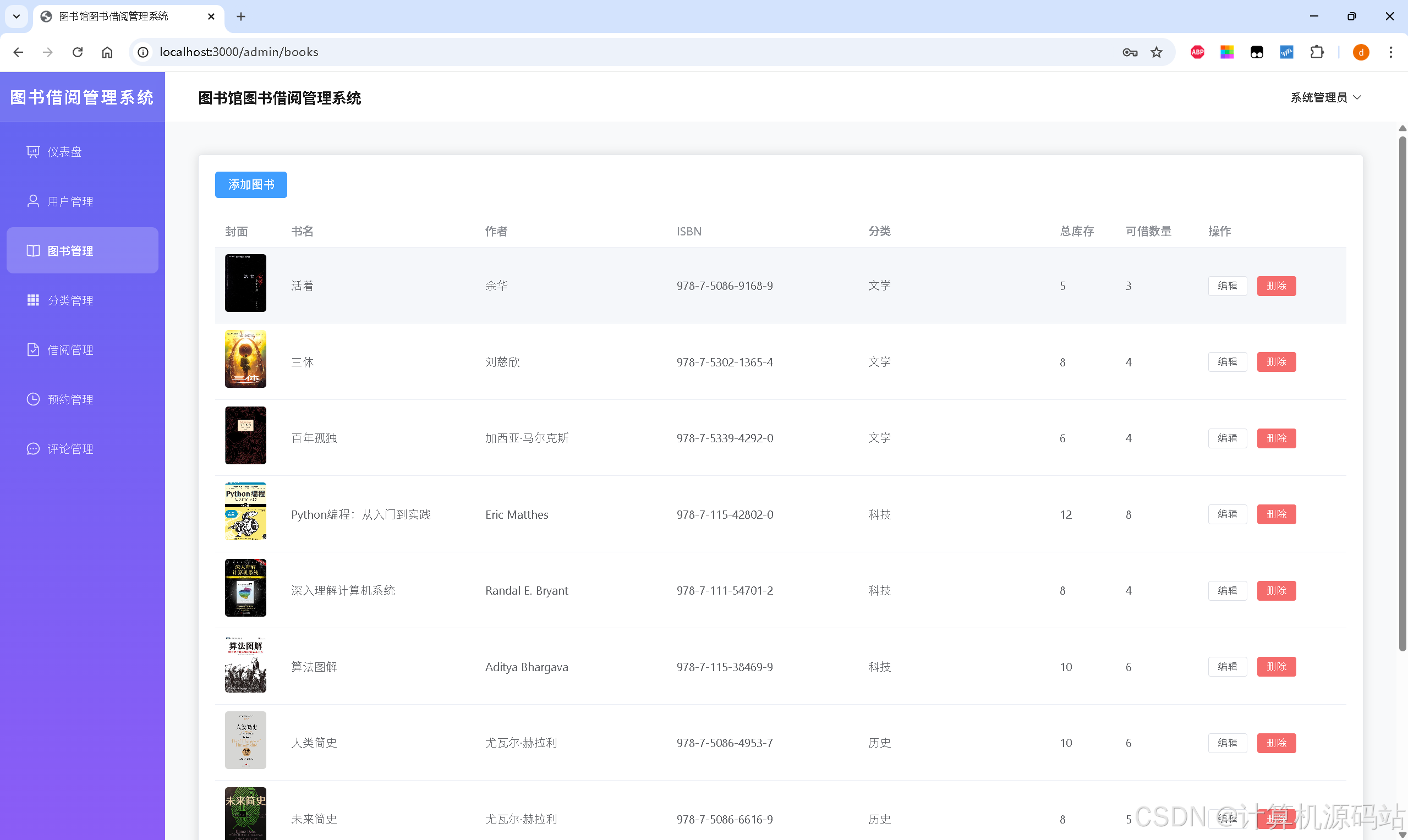Click the clipboard icon beside 借阅管理
Screen dimensions: 1408x840
coord(33,350)
